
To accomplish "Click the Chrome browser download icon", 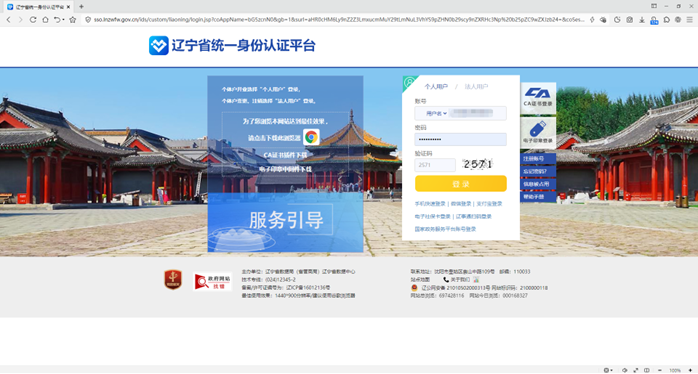I will [311, 137].
